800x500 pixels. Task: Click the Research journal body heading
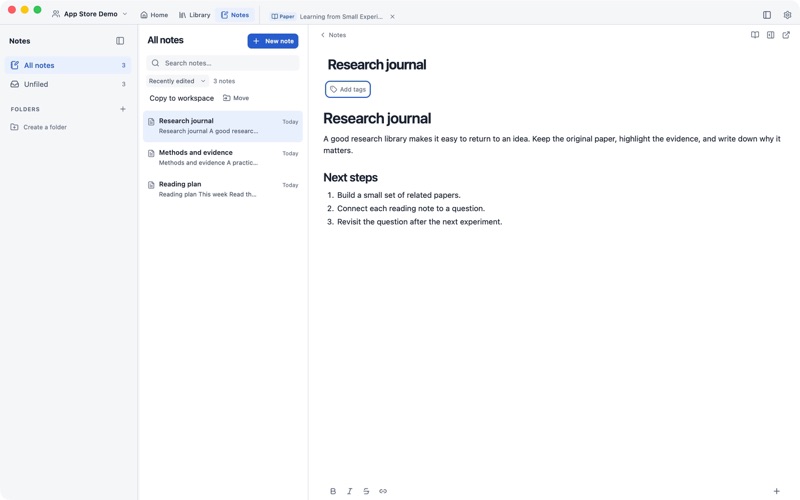point(377,118)
